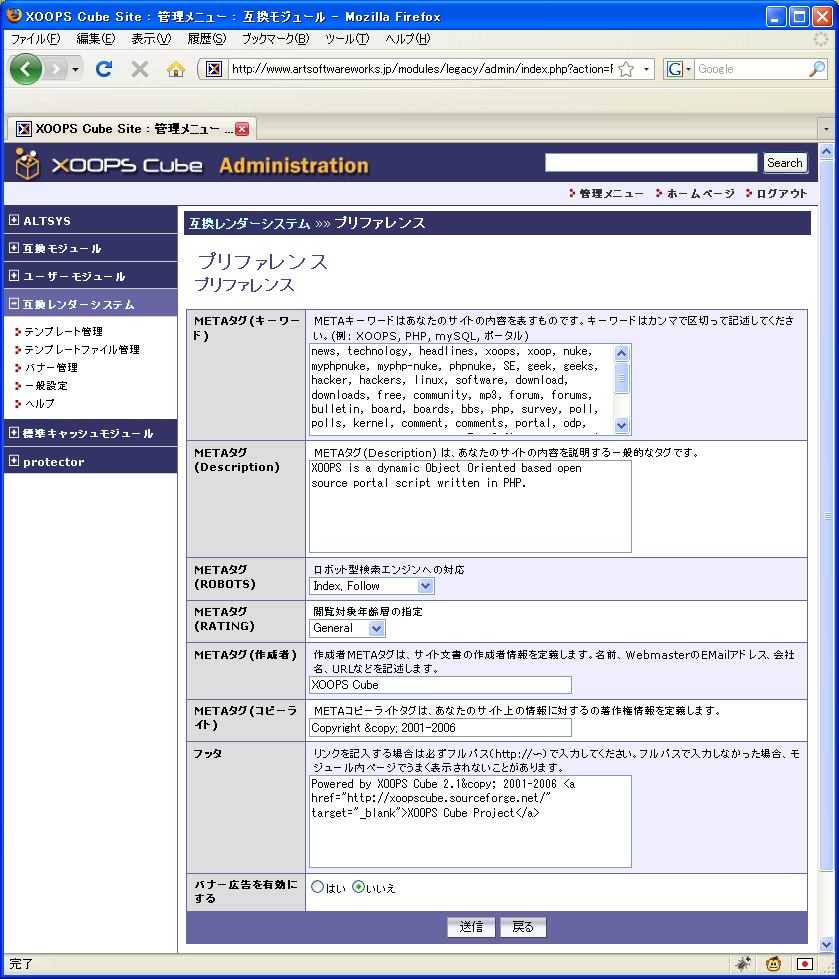Click the META copyright input field
839x979 pixels.
click(x=440, y=727)
